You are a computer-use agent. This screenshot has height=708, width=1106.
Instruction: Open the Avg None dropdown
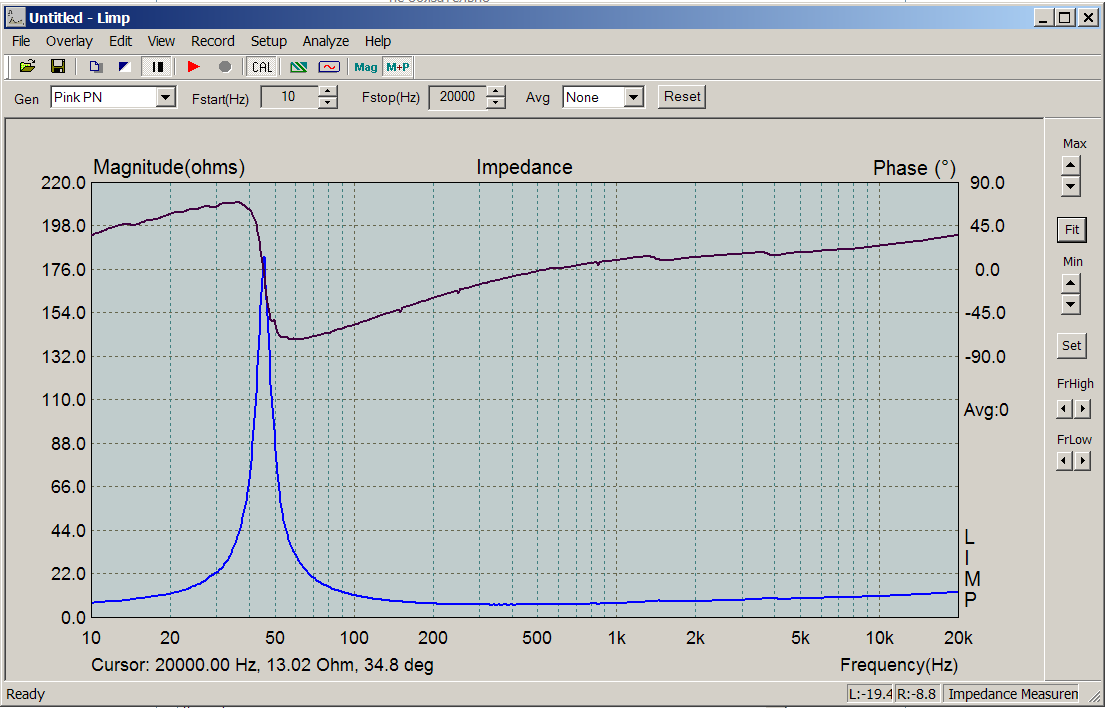coord(633,97)
